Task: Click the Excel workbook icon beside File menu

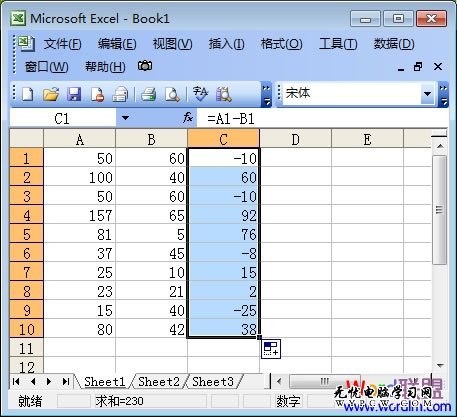Action: tap(26, 44)
